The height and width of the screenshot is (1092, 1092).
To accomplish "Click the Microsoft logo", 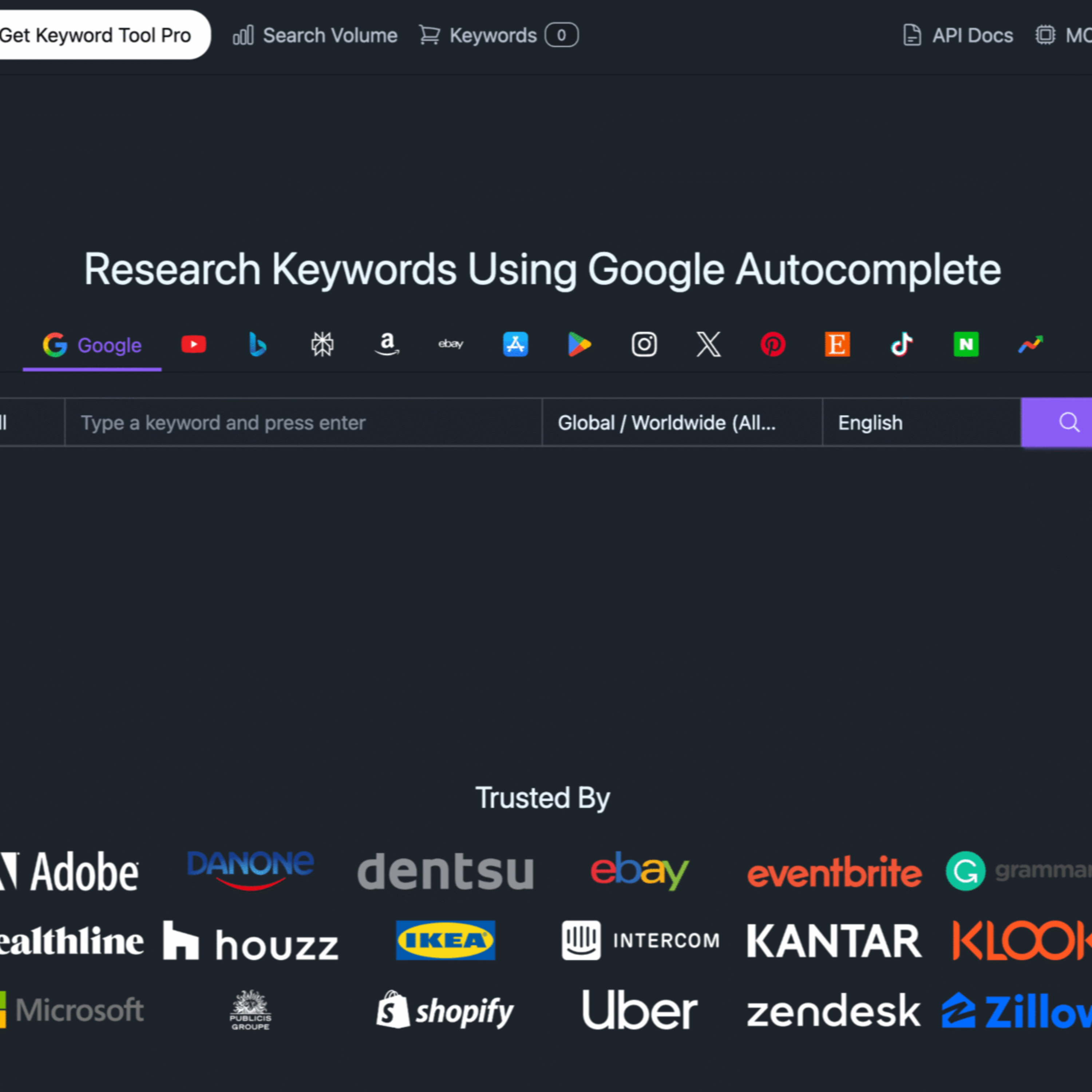I will [x=72, y=1010].
